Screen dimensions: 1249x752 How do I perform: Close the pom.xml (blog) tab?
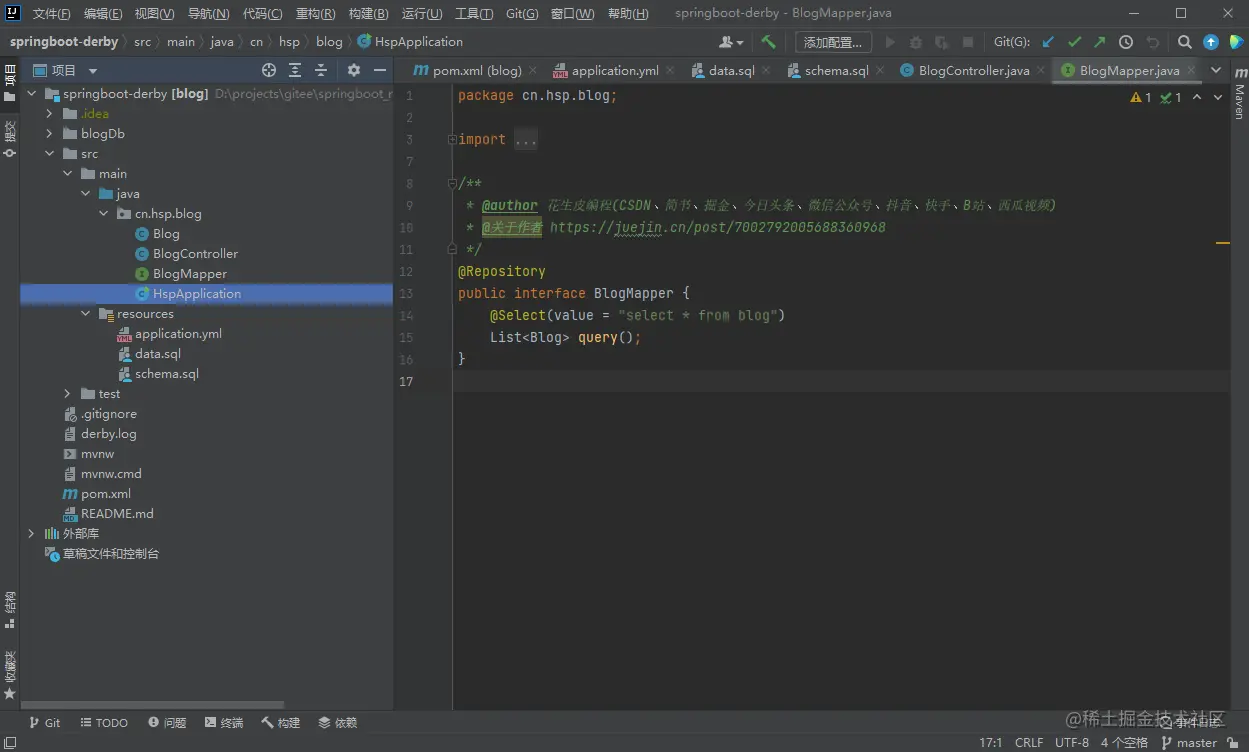tap(533, 71)
